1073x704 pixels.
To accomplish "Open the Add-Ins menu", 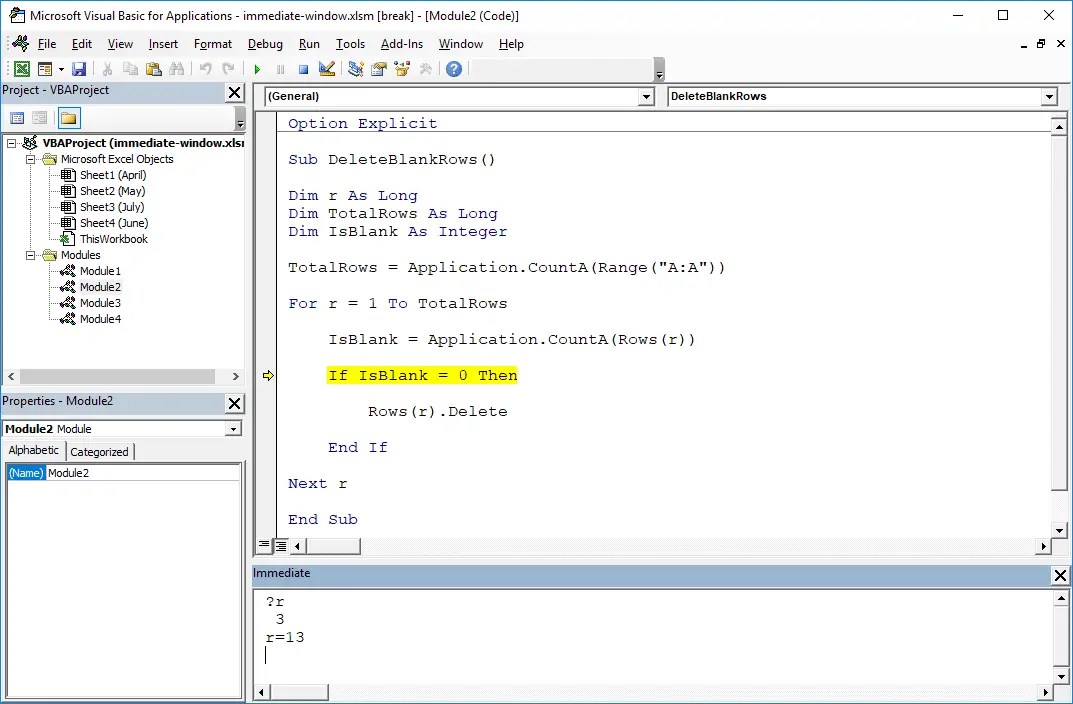I will click(402, 44).
